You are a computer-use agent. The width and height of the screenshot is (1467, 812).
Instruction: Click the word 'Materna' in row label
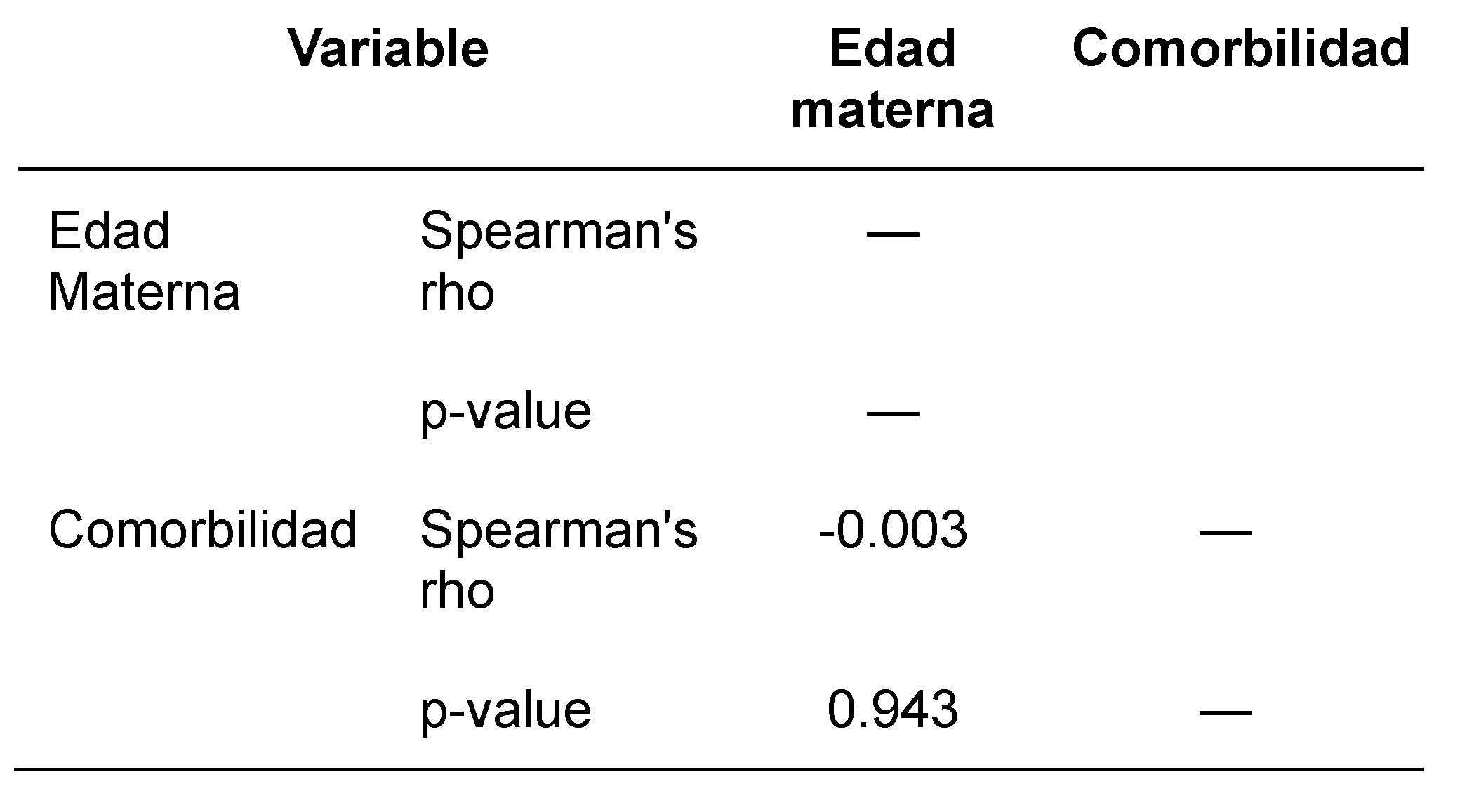coord(144,291)
